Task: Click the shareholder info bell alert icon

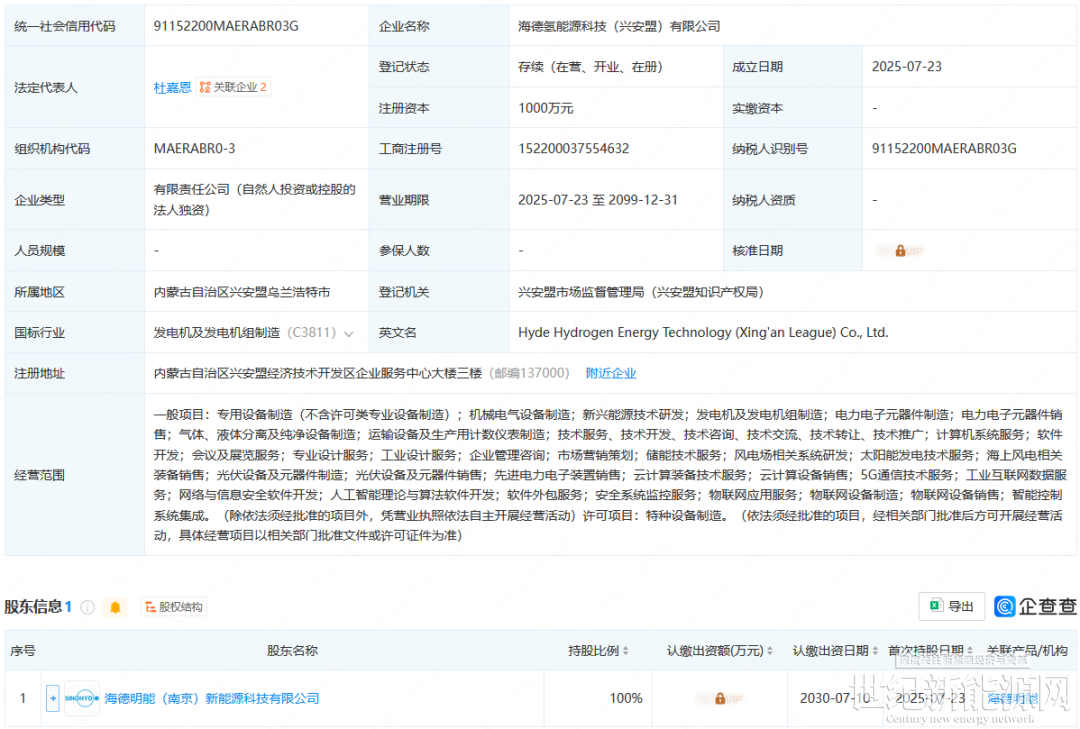Action: [116, 607]
